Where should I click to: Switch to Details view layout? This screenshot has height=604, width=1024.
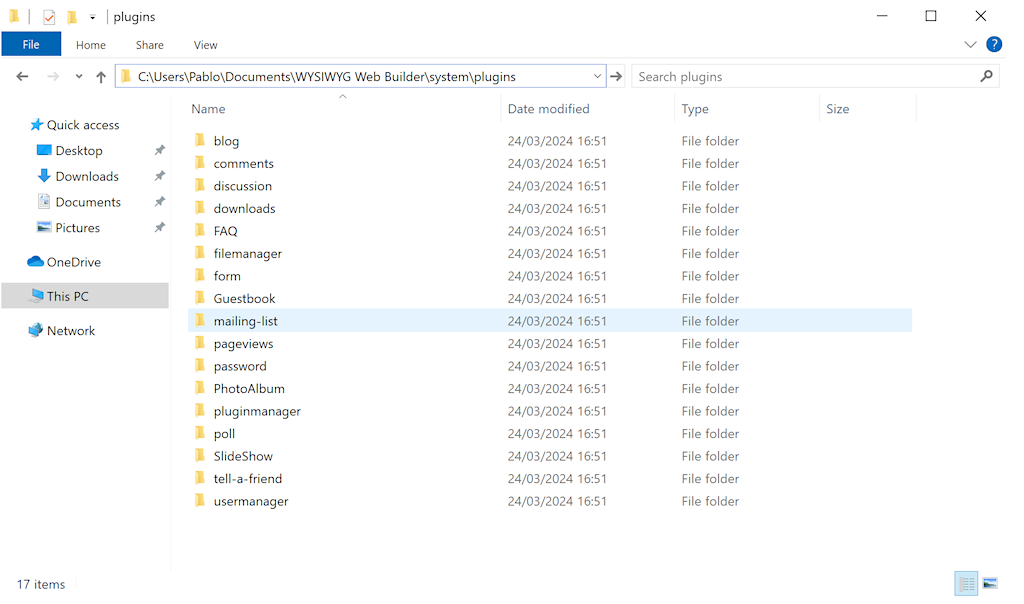(x=966, y=584)
